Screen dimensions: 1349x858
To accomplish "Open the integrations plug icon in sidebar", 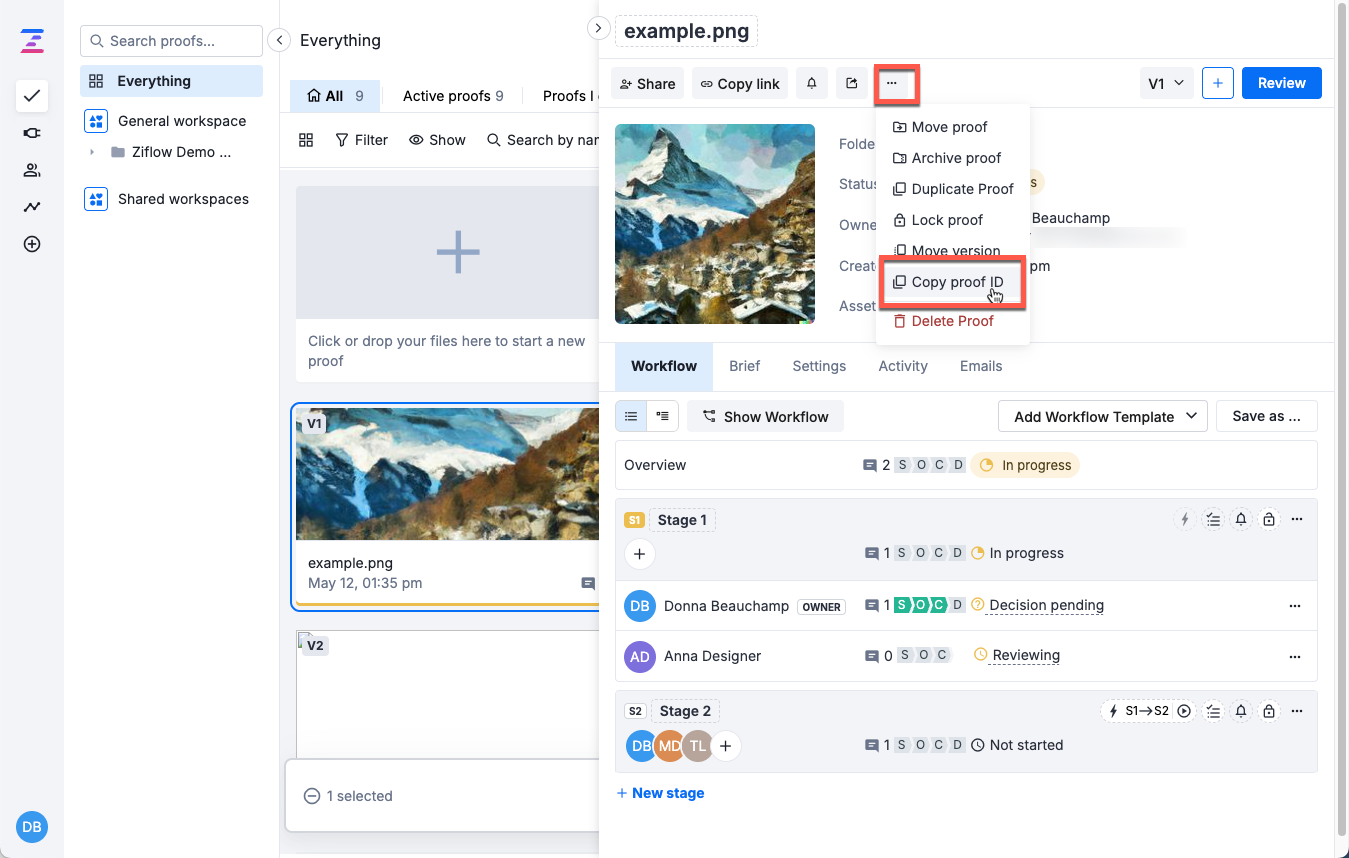I will pos(32,133).
